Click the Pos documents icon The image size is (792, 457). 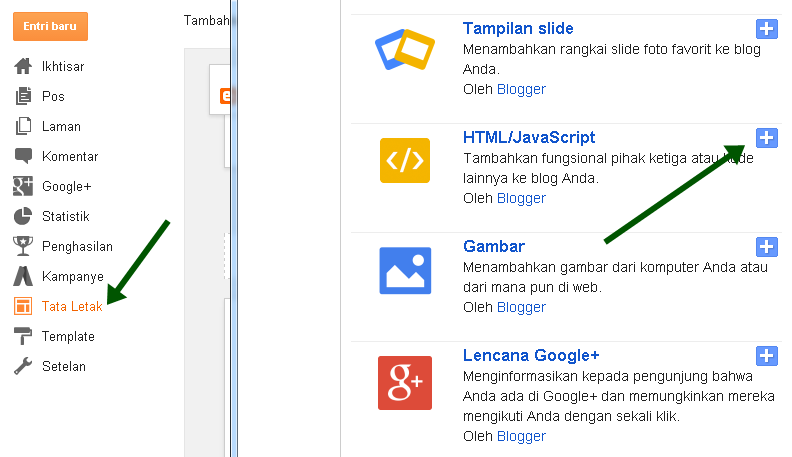point(23,97)
